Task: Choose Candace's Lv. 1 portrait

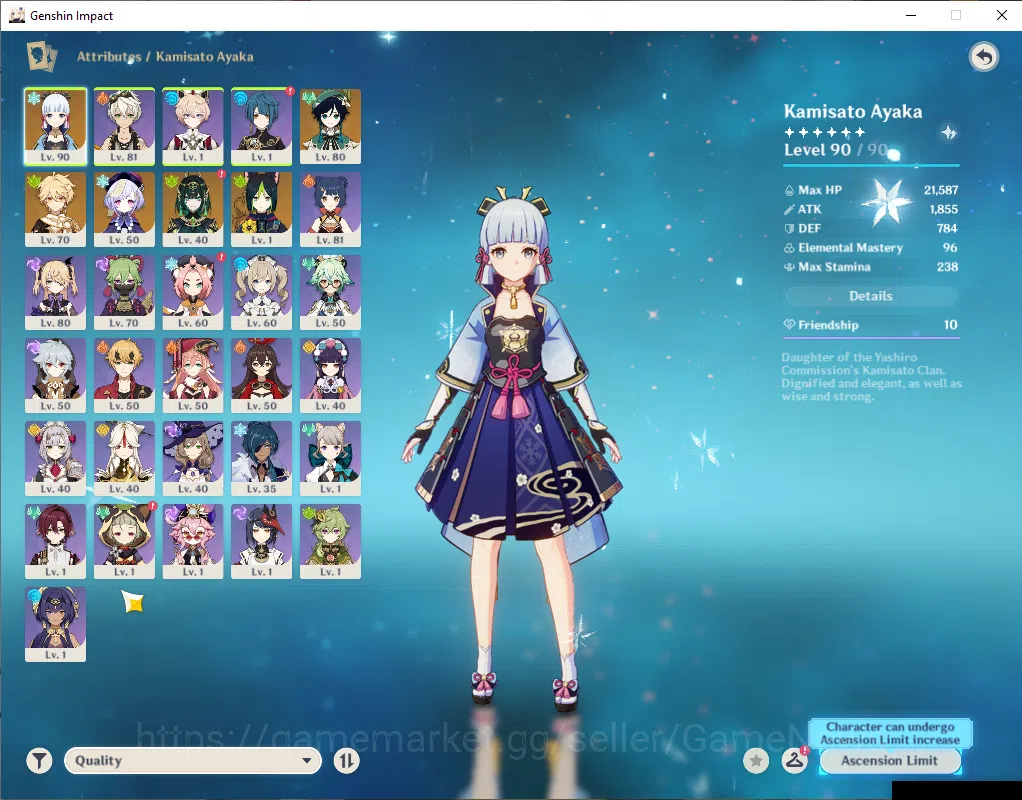Action: point(55,624)
